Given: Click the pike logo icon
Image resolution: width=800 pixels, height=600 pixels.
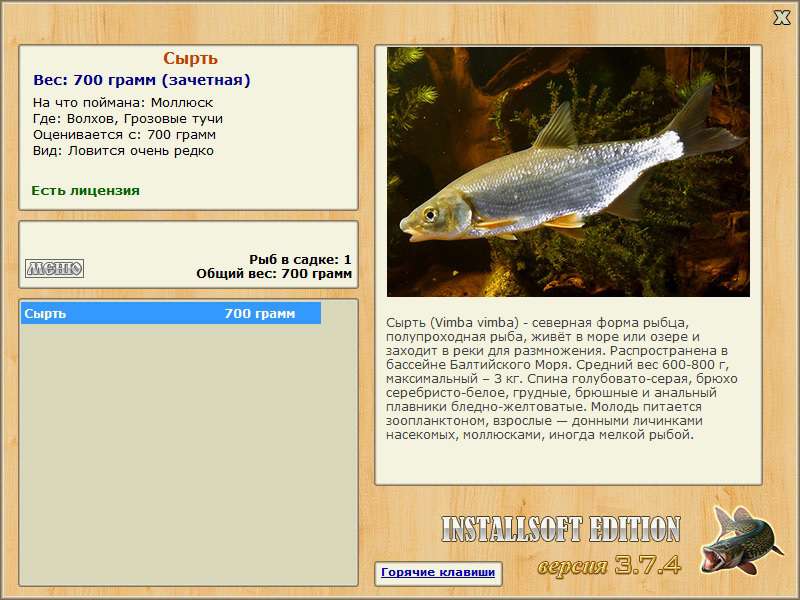Looking at the screenshot, I should click(740, 540).
